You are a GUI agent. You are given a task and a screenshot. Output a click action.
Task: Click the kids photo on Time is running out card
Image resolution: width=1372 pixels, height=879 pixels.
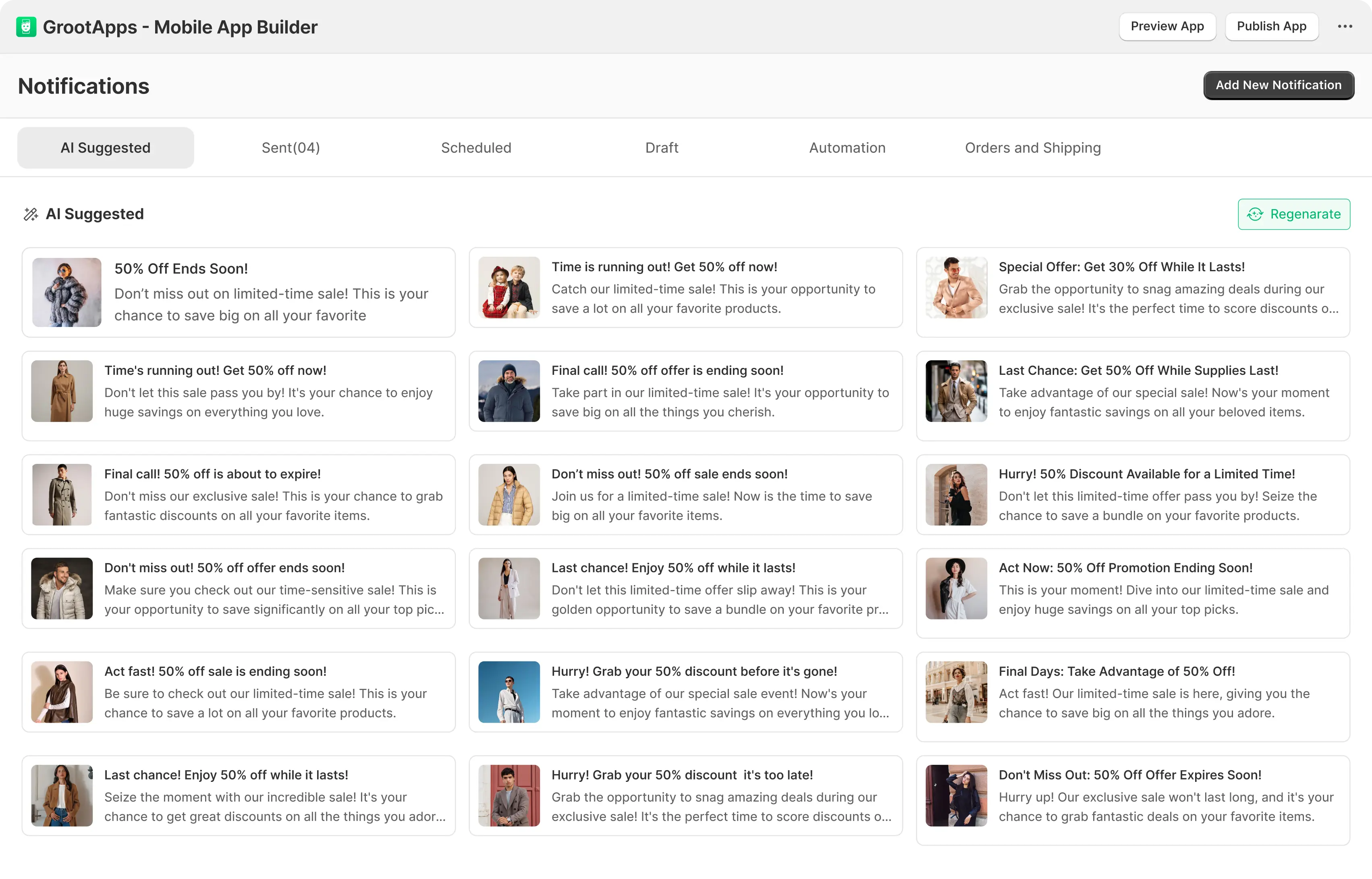click(x=509, y=288)
